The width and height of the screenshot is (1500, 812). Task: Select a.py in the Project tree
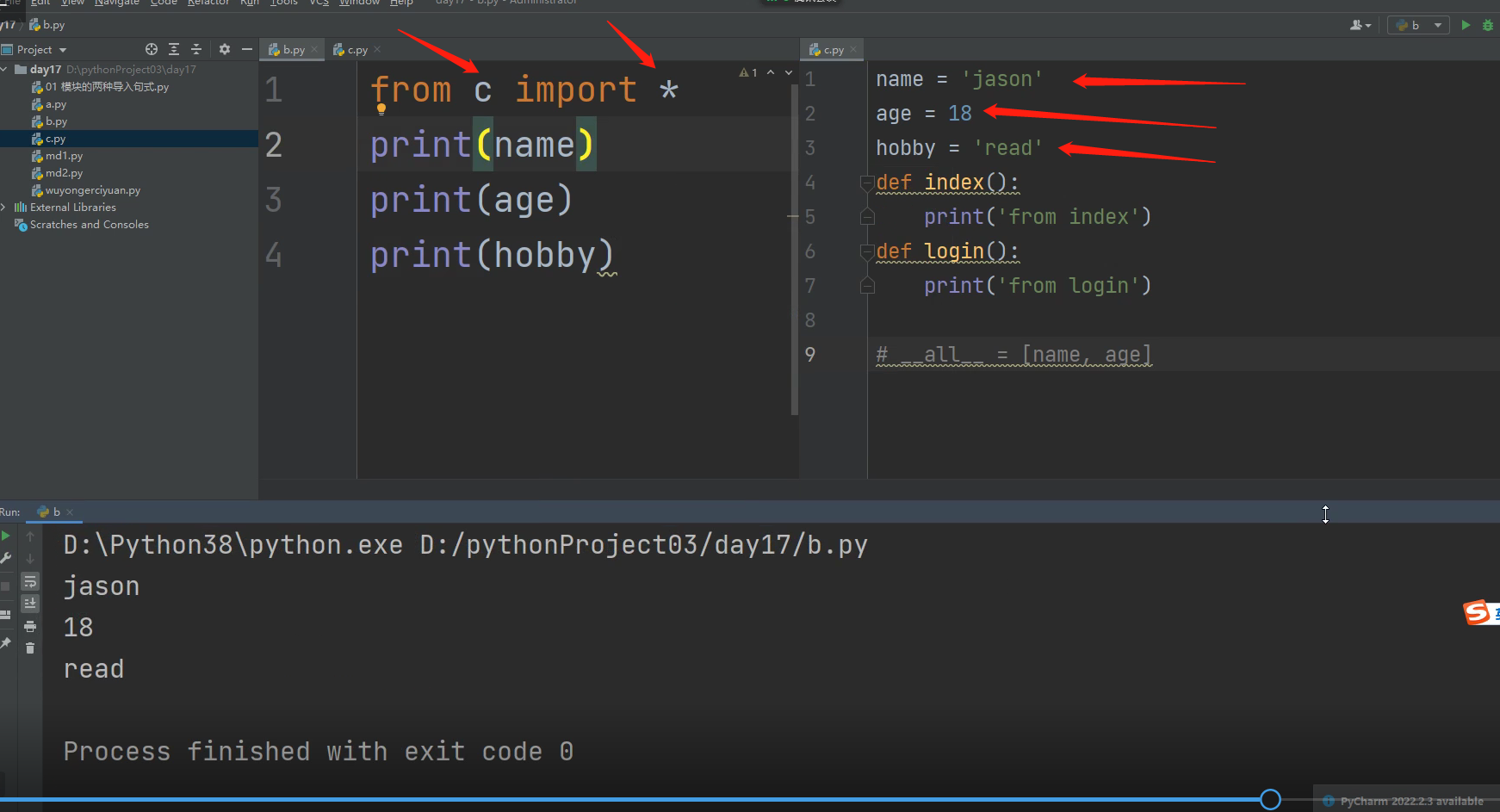click(56, 104)
